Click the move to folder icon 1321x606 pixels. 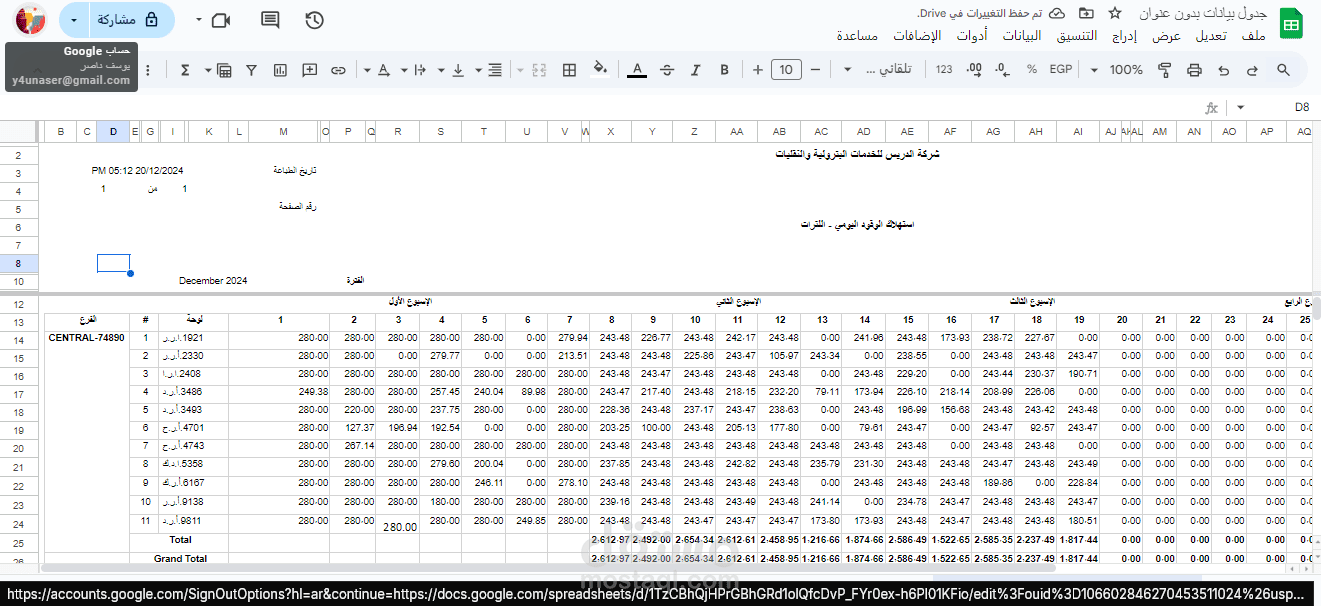click(1085, 13)
